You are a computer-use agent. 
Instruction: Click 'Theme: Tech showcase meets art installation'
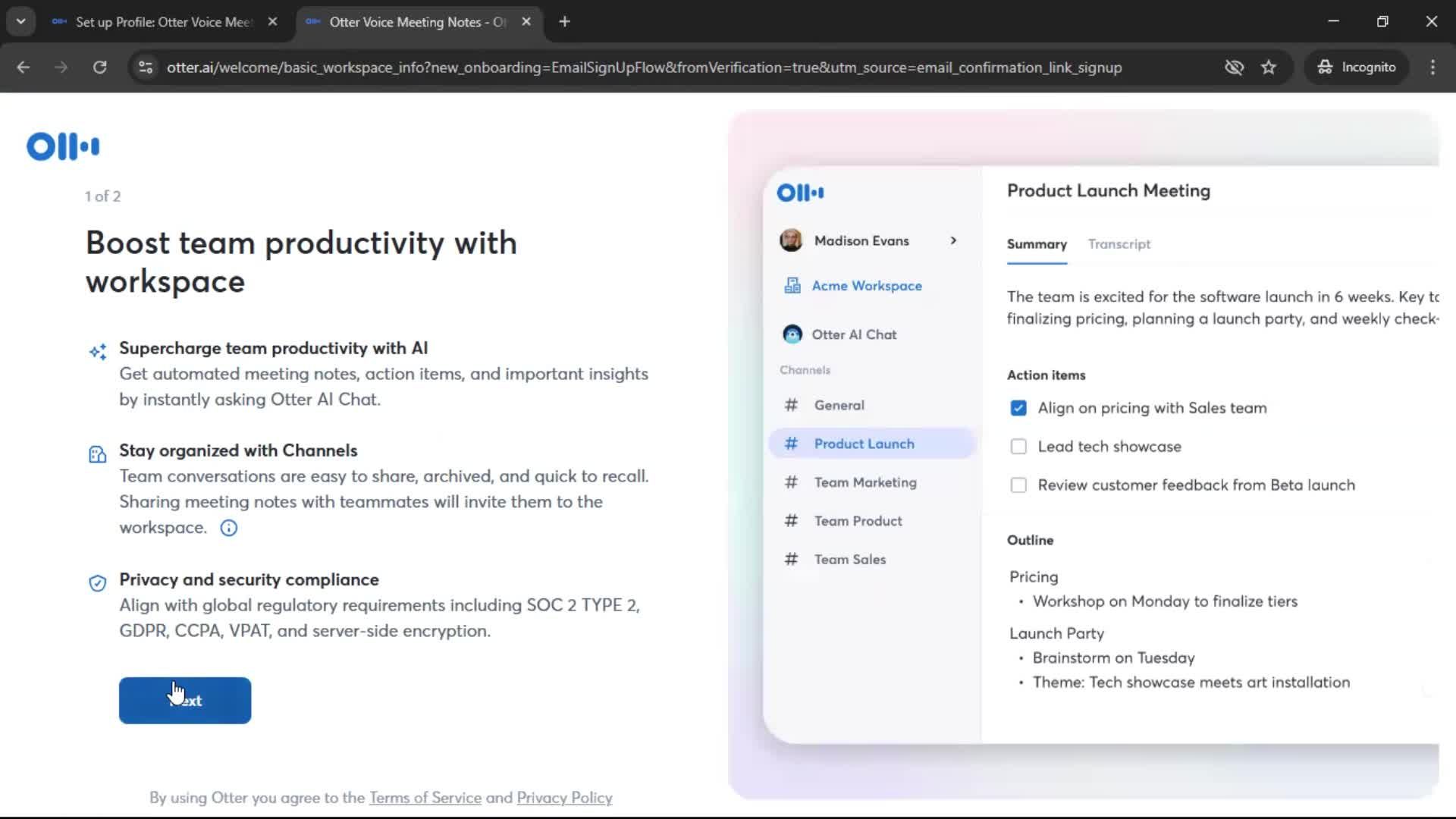point(1191,682)
